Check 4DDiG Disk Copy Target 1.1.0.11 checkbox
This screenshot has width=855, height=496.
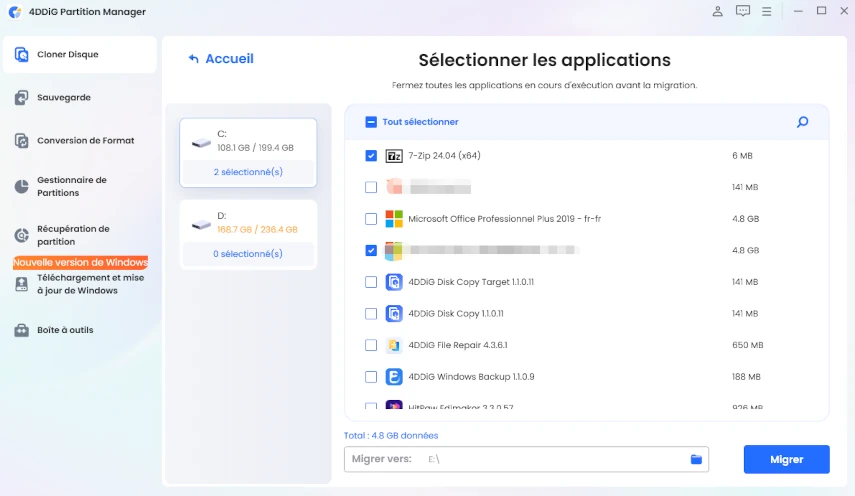point(371,282)
